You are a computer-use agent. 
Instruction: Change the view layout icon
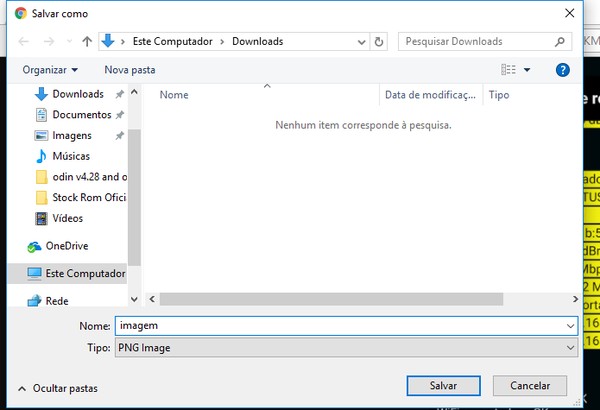click(508, 70)
